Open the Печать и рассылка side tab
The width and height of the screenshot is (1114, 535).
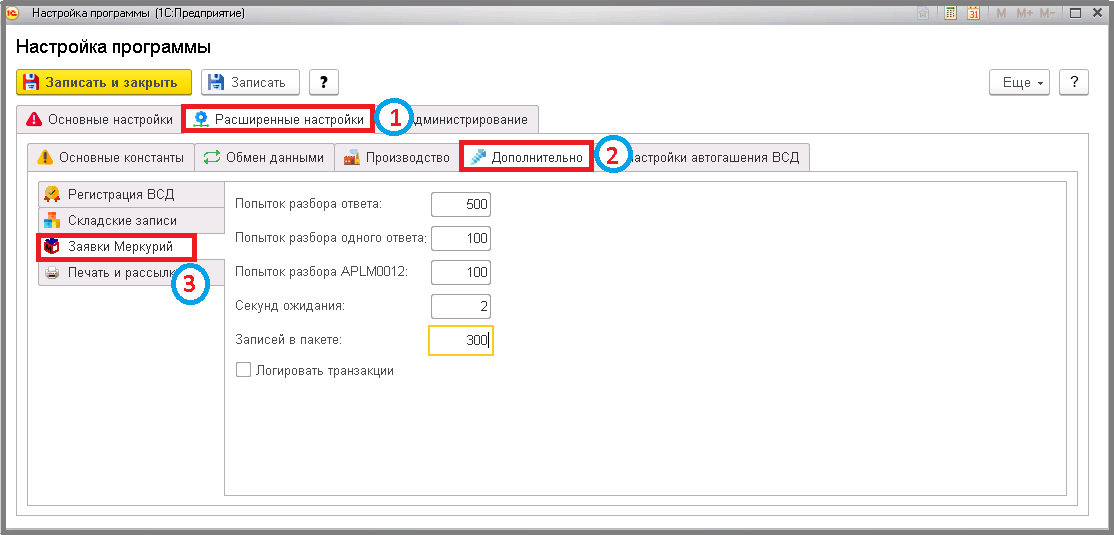point(131,272)
